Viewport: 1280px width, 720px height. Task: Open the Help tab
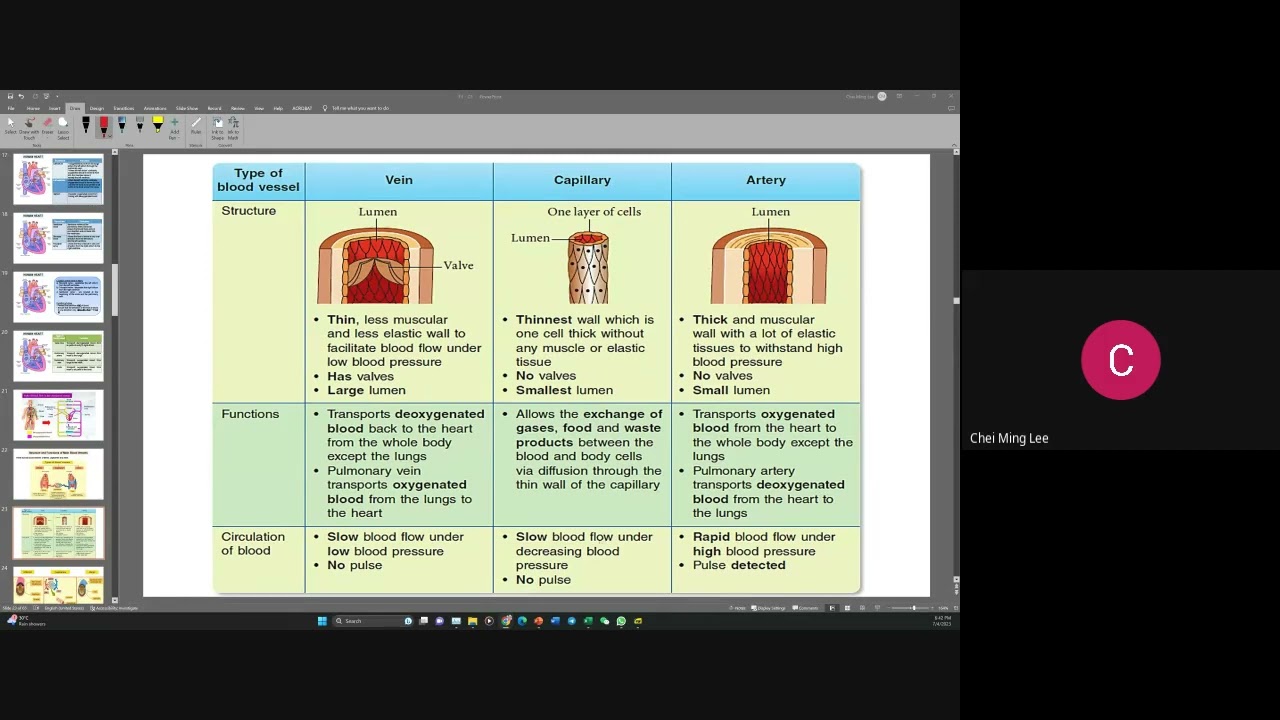(278, 108)
